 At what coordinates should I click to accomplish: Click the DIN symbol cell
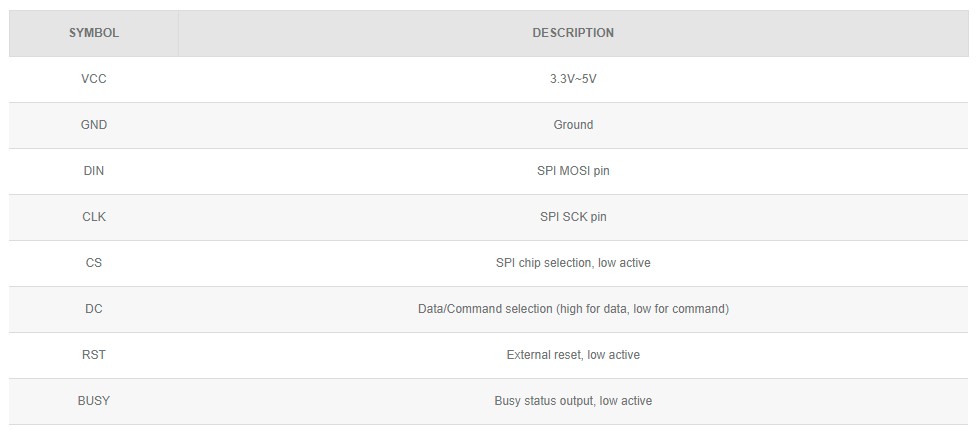pyautogui.click(x=94, y=171)
